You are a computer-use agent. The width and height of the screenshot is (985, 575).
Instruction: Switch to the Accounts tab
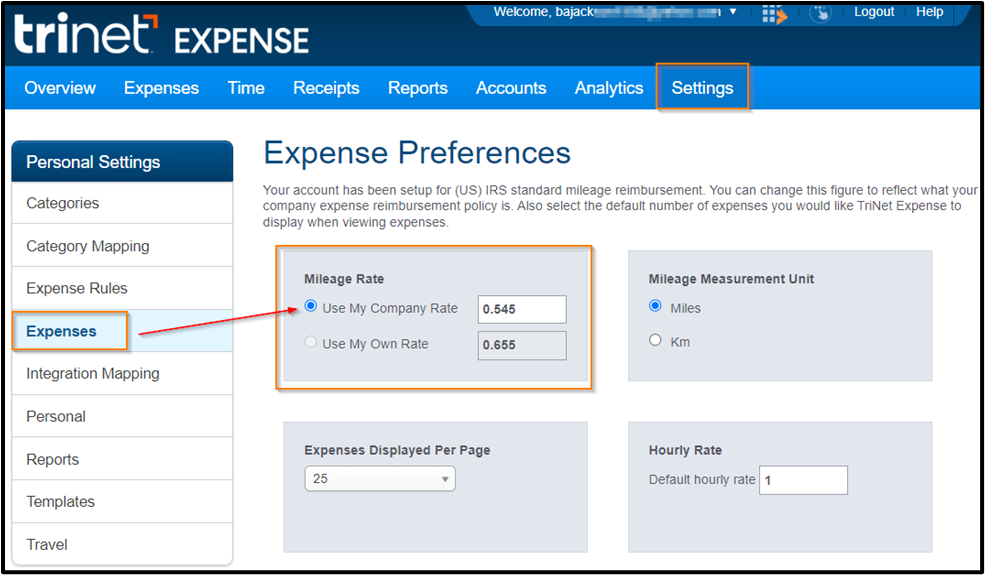511,88
